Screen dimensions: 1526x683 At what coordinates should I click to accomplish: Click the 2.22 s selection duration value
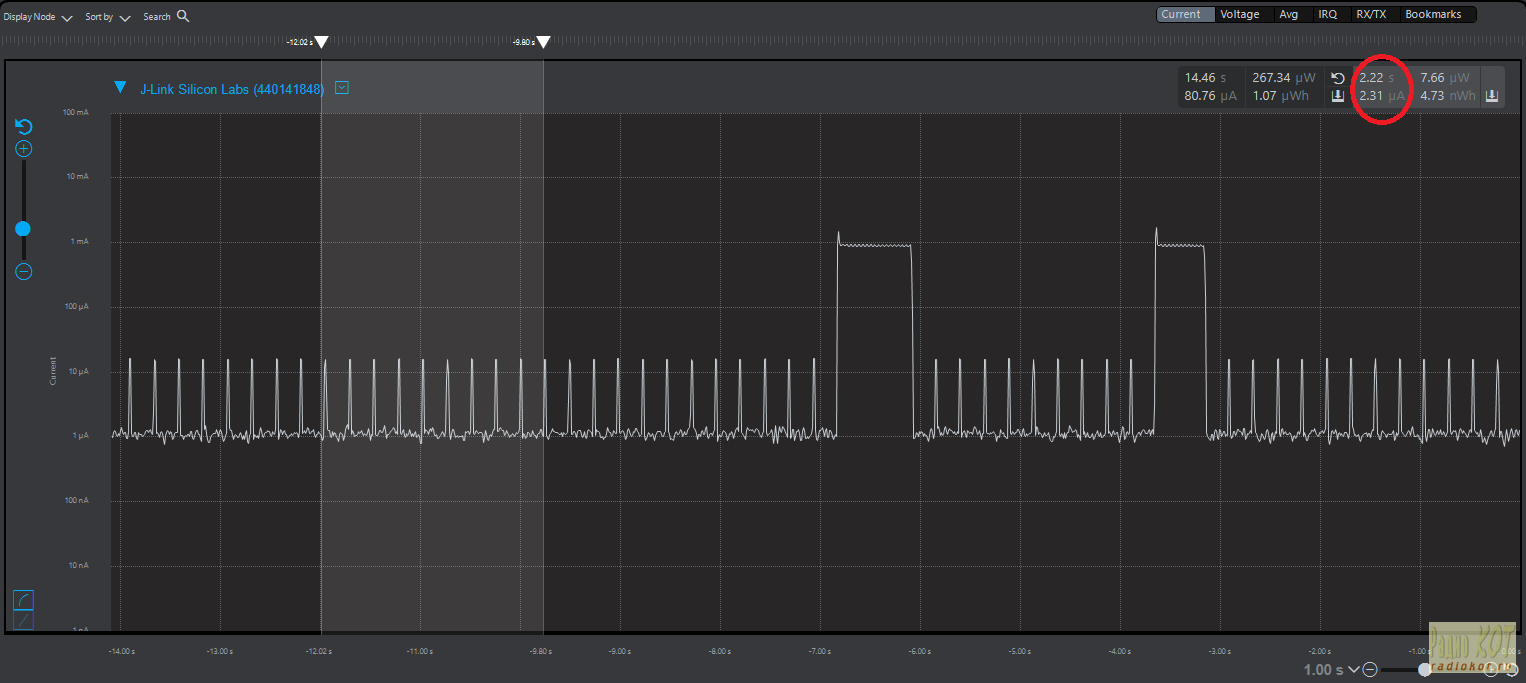1376,78
